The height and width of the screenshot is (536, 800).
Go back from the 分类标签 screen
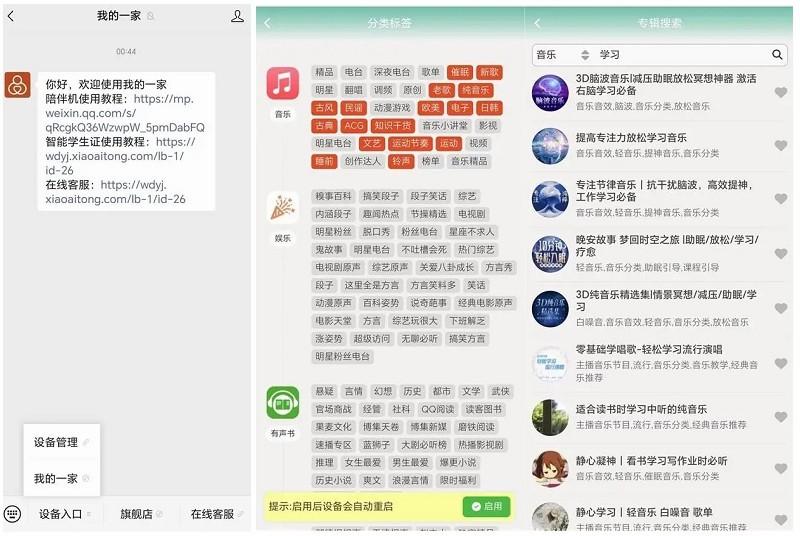268,23
